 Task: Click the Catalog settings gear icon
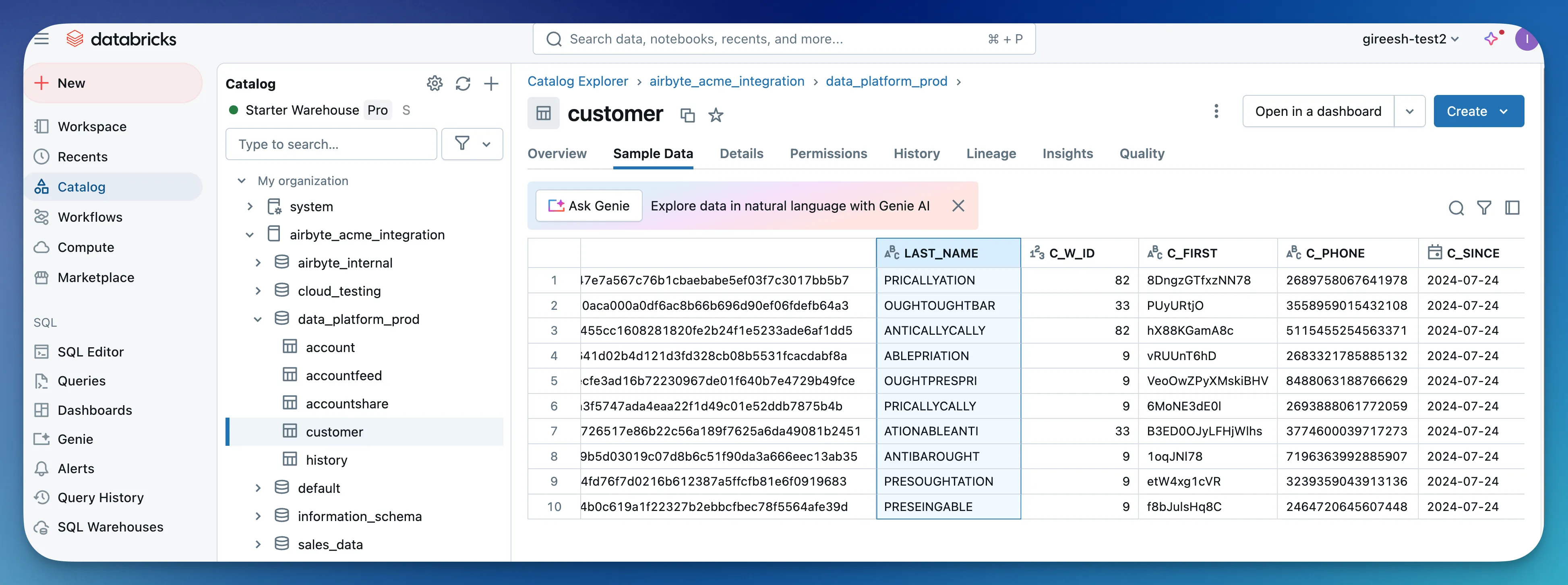coord(434,83)
